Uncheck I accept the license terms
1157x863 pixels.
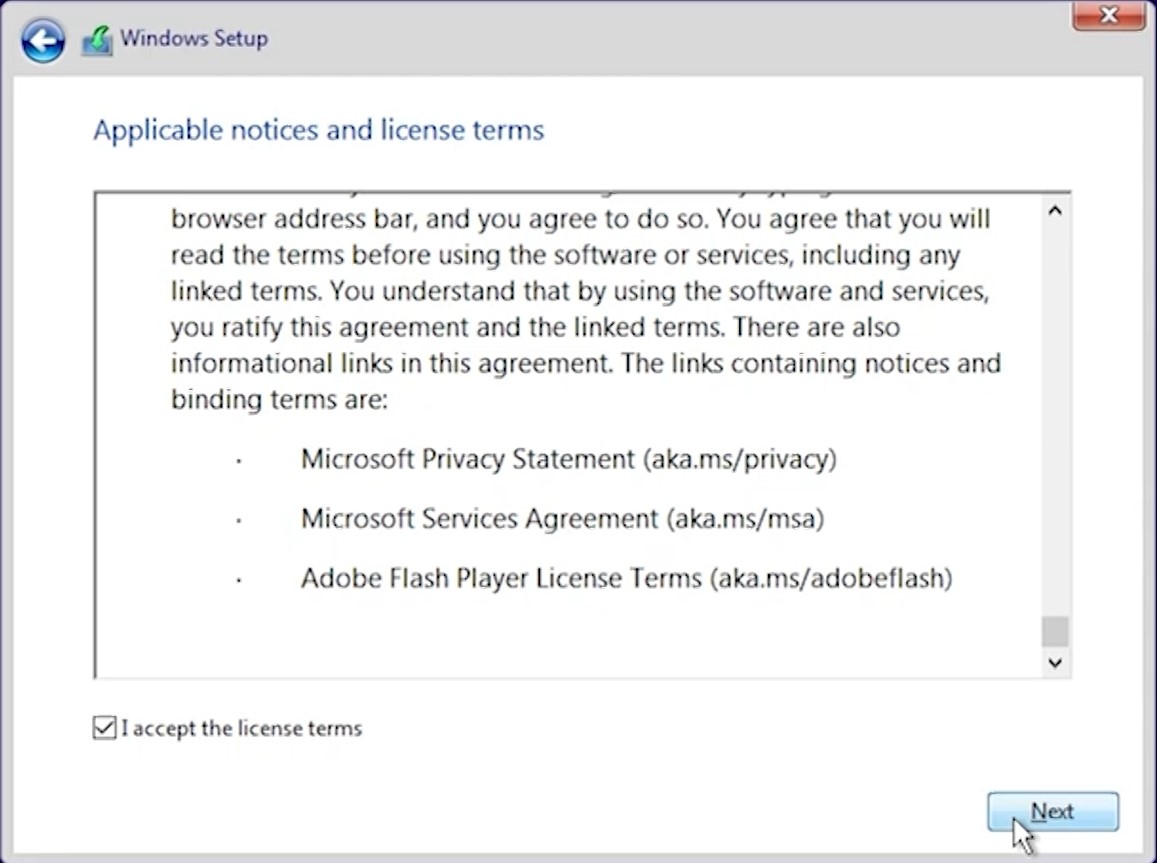105,727
